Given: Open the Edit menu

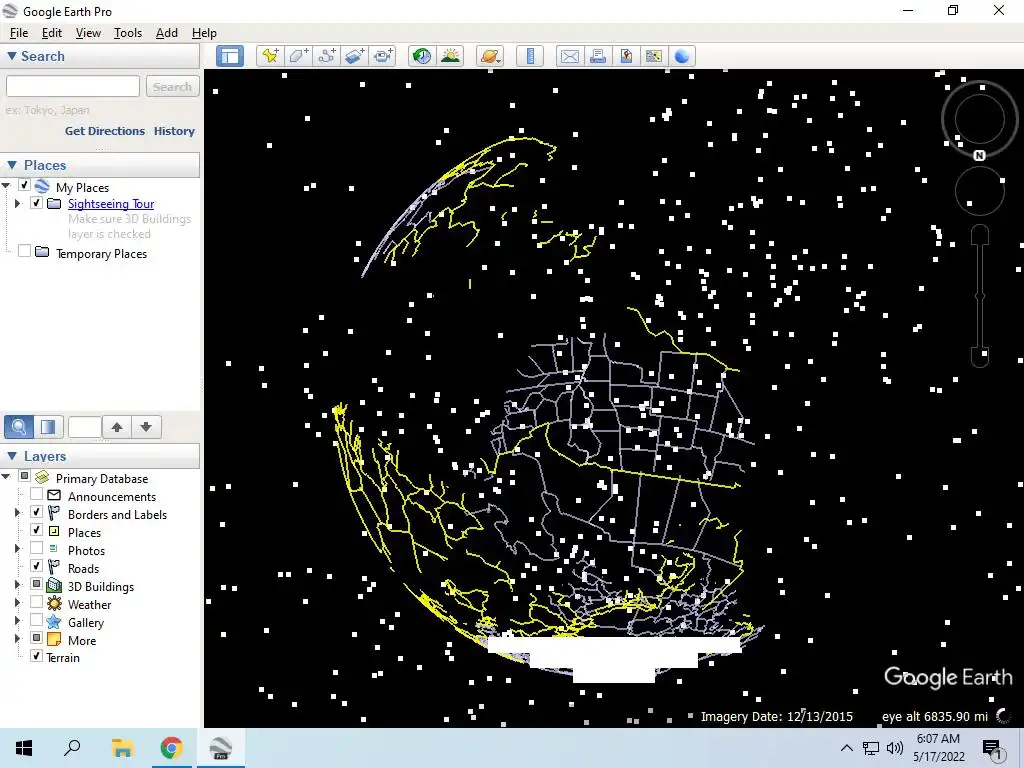Looking at the screenshot, I should click(52, 33).
